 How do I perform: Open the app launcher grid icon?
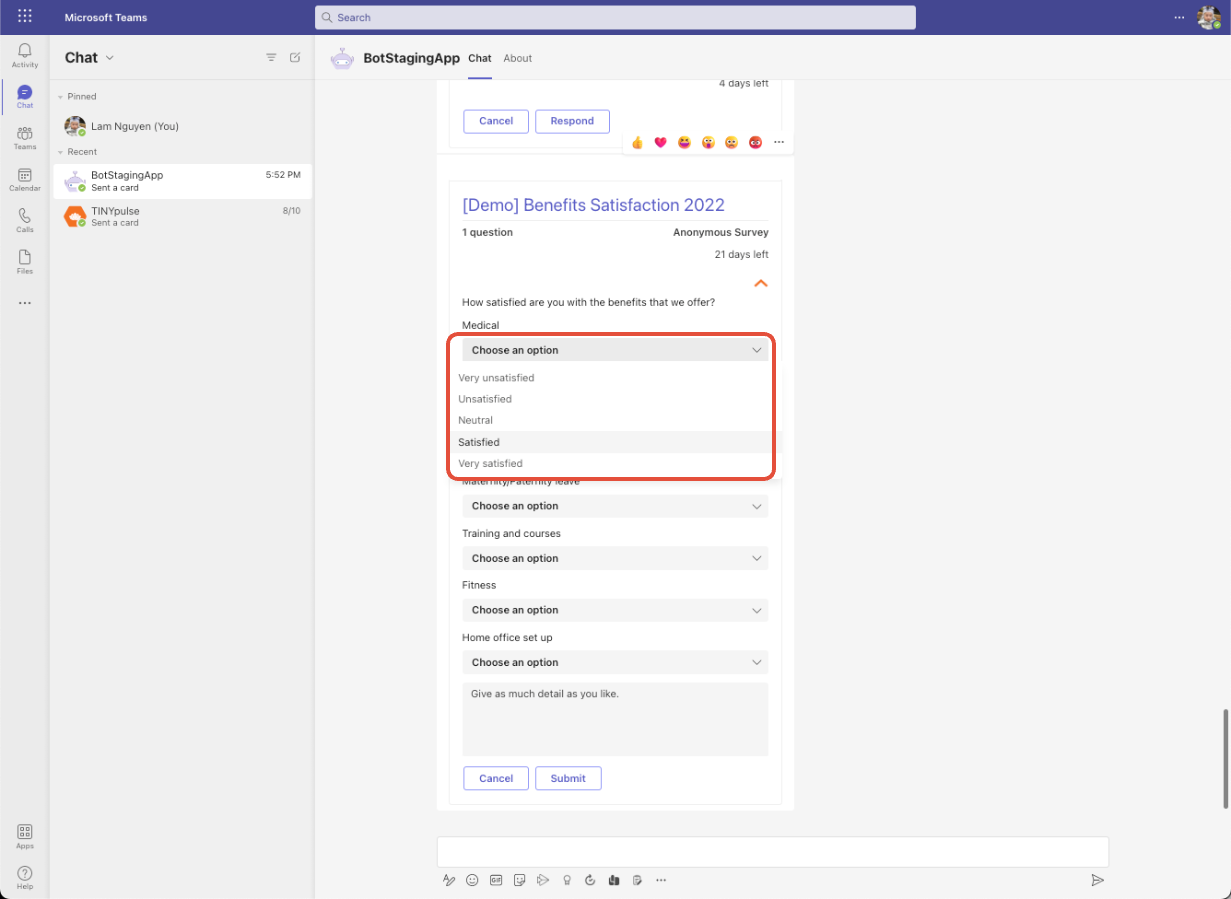coord(25,17)
